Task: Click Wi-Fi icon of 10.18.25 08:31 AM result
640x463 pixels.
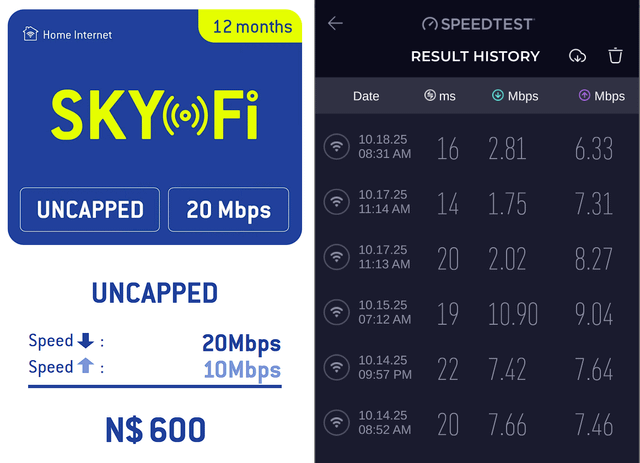Action: point(337,148)
